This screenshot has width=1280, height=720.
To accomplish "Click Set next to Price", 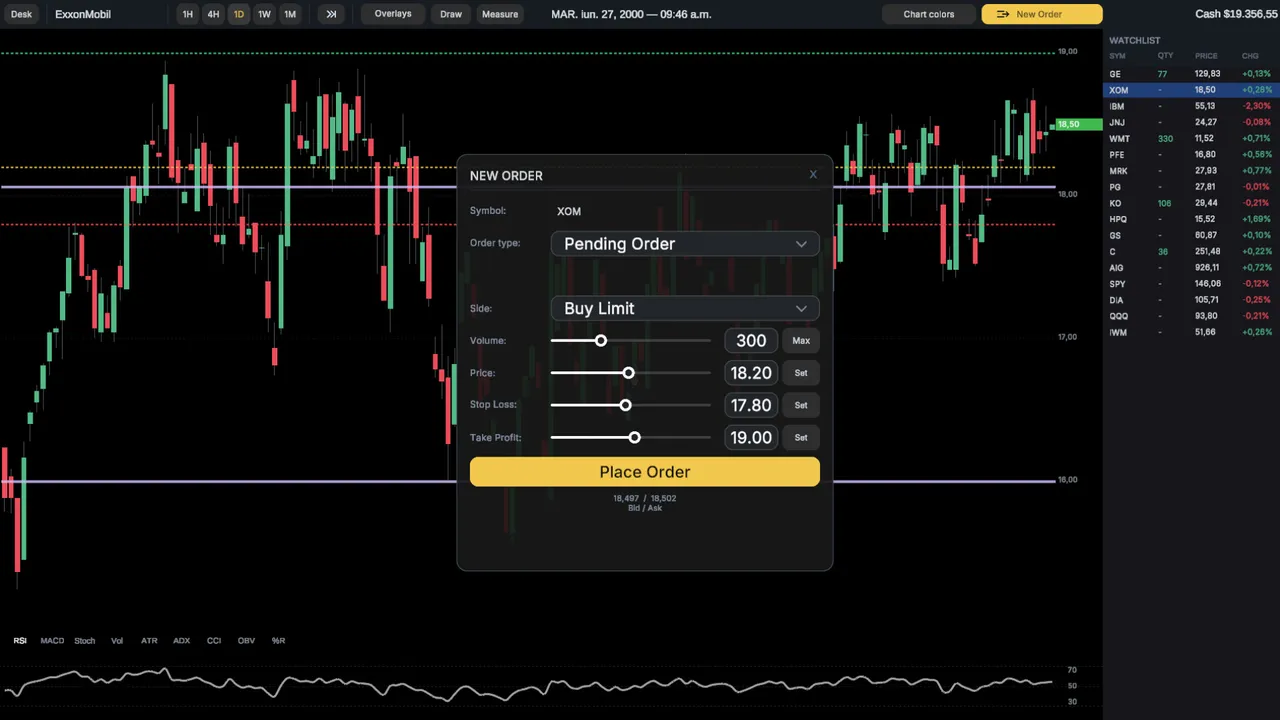I will tap(801, 373).
